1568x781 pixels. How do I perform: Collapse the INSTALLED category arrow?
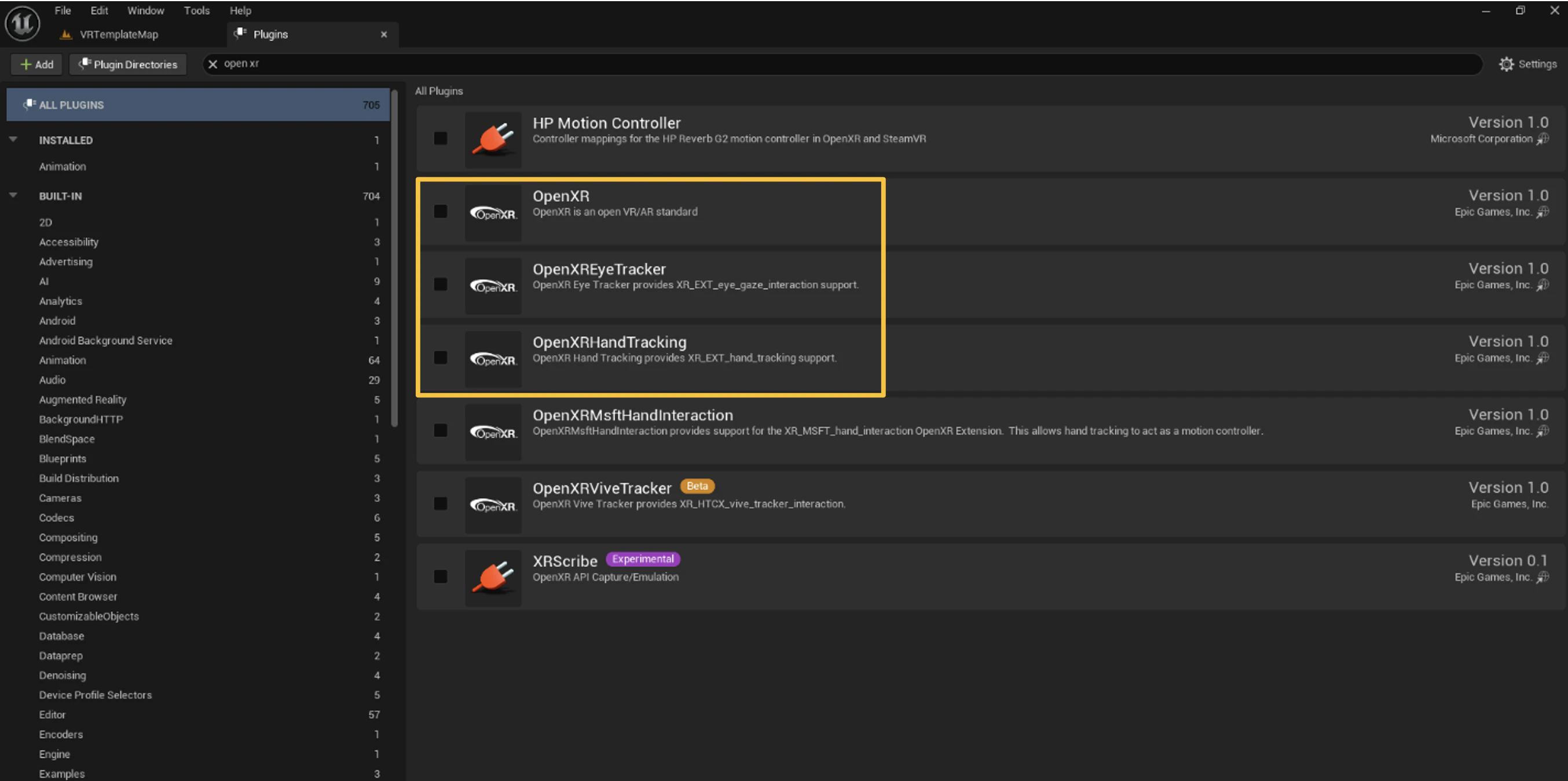(x=13, y=140)
